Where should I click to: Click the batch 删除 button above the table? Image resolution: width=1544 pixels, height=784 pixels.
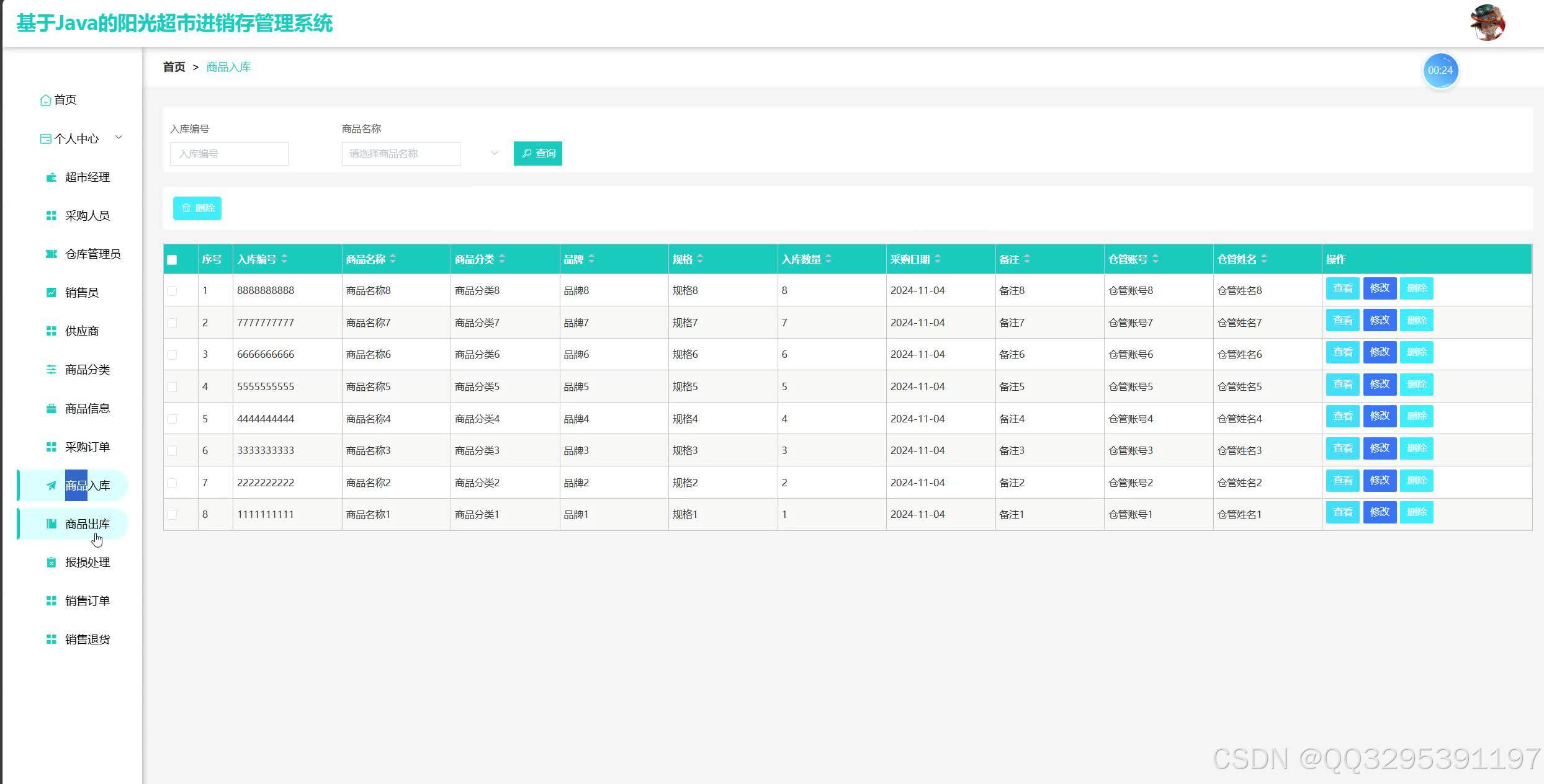click(197, 208)
